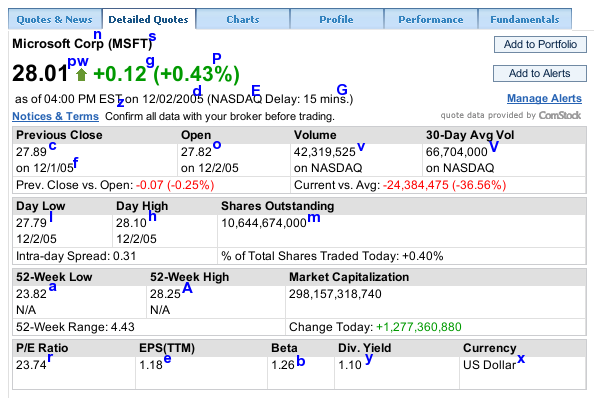
Task: Open the Profile tab
Action: (336, 19)
